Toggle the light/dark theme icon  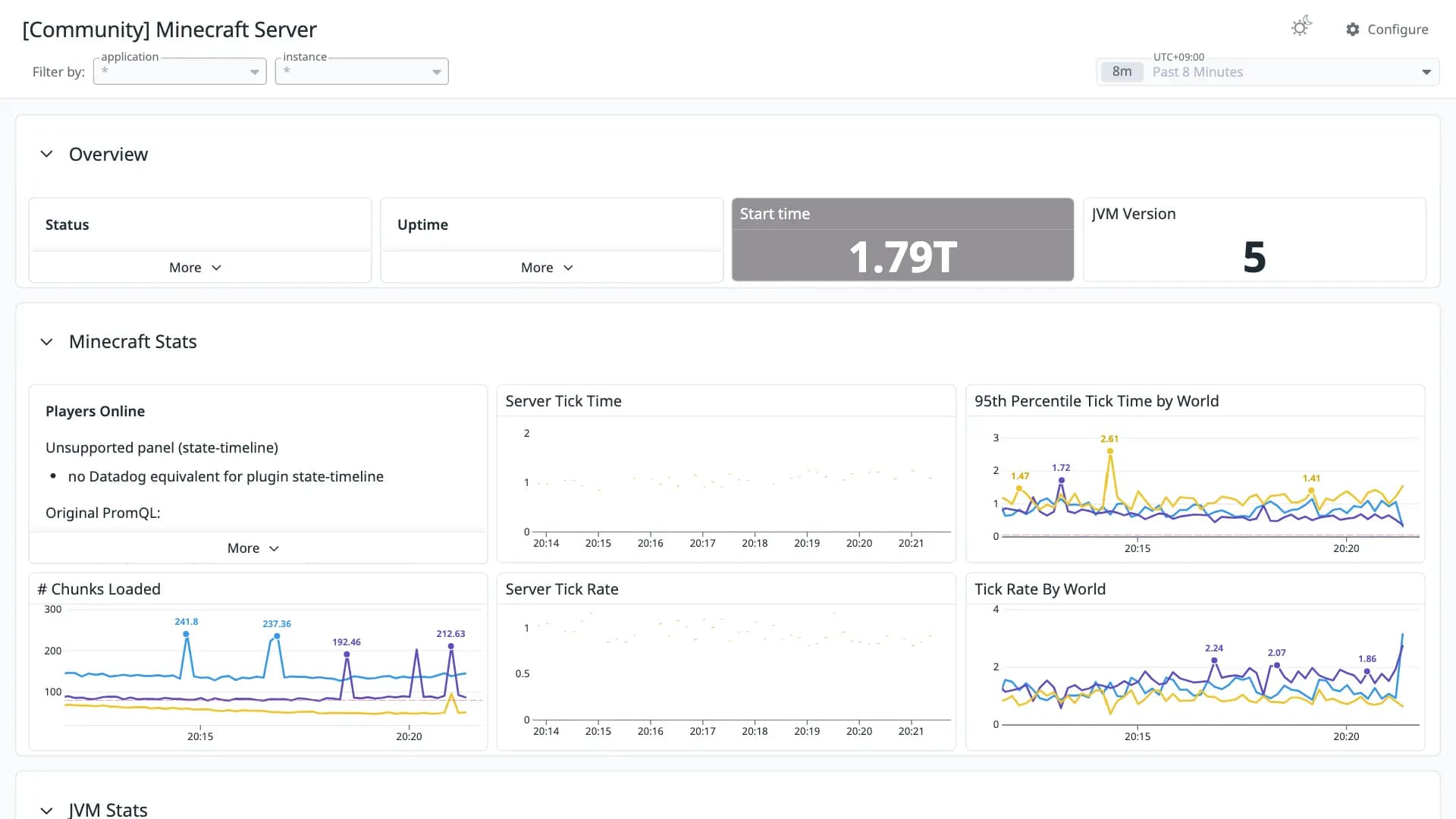click(x=1301, y=27)
